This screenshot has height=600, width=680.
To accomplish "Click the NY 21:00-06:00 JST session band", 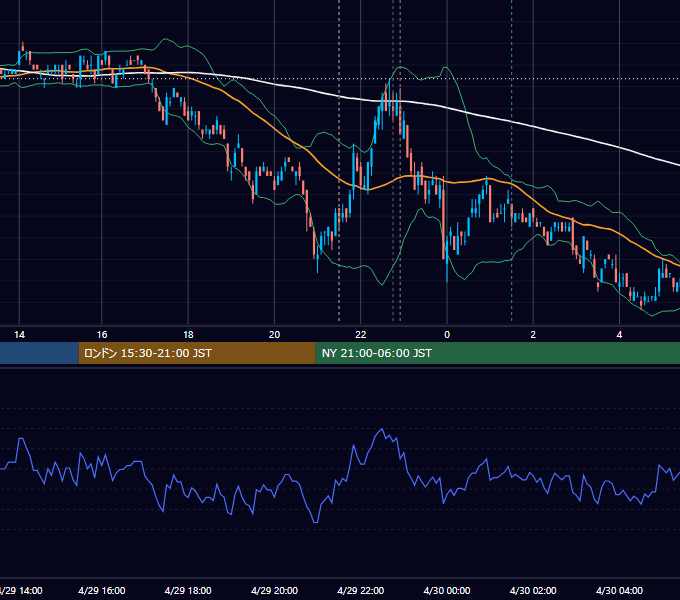I will coord(497,353).
